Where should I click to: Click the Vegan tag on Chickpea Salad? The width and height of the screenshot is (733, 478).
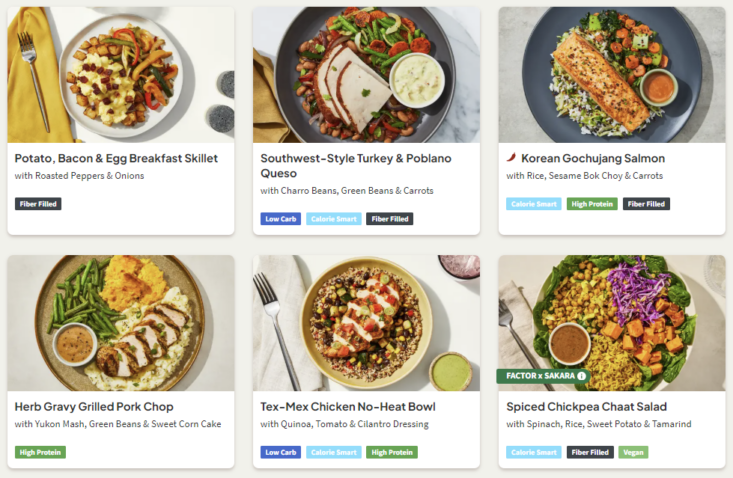pos(633,452)
